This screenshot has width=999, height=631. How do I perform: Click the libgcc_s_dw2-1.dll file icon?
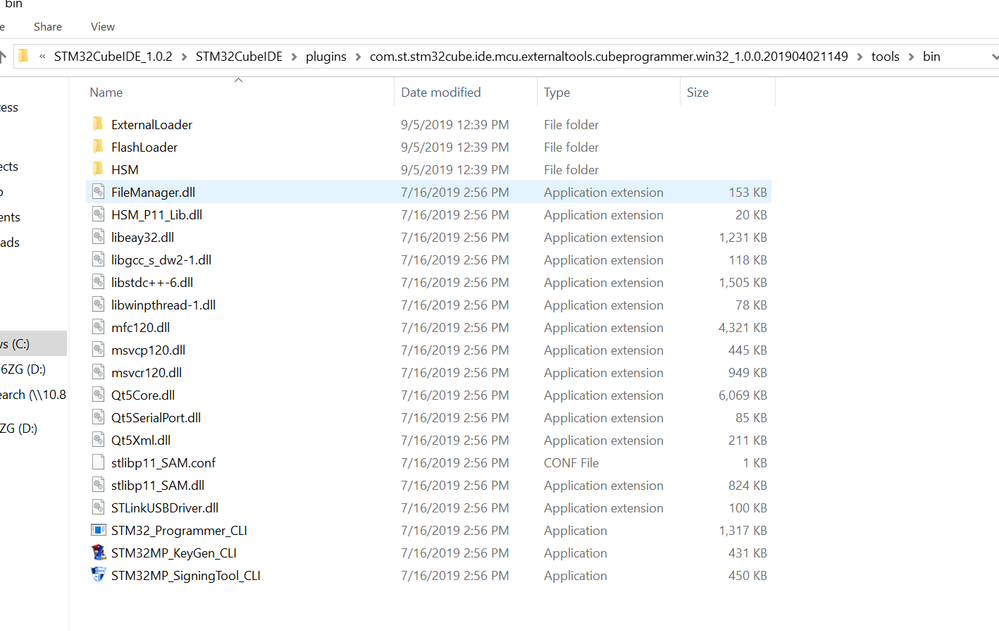[98, 259]
